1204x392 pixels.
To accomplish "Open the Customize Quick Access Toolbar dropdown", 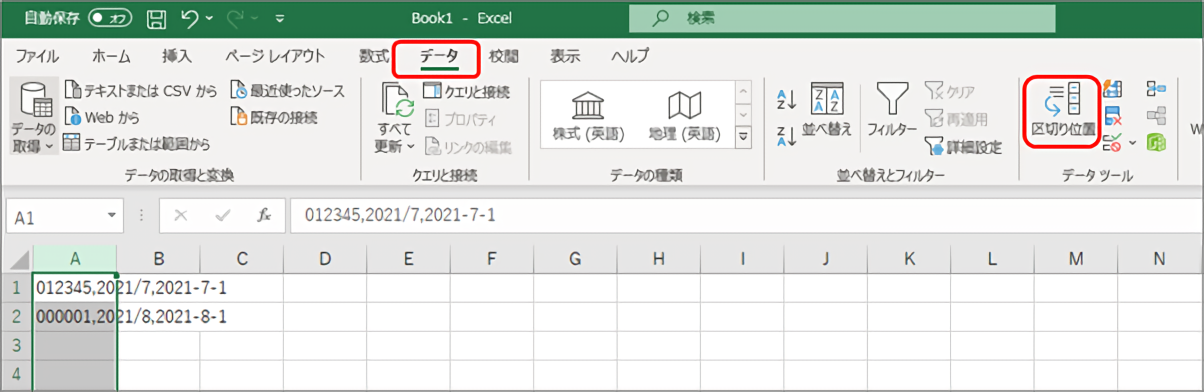I will (x=280, y=18).
